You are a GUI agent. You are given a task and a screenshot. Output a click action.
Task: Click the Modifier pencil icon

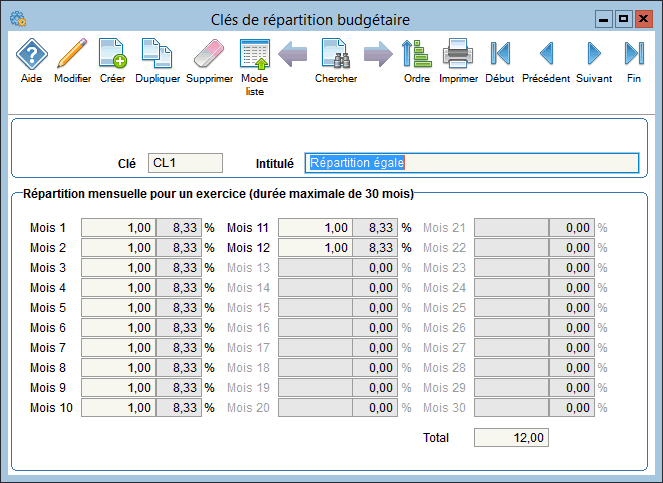click(x=72, y=53)
